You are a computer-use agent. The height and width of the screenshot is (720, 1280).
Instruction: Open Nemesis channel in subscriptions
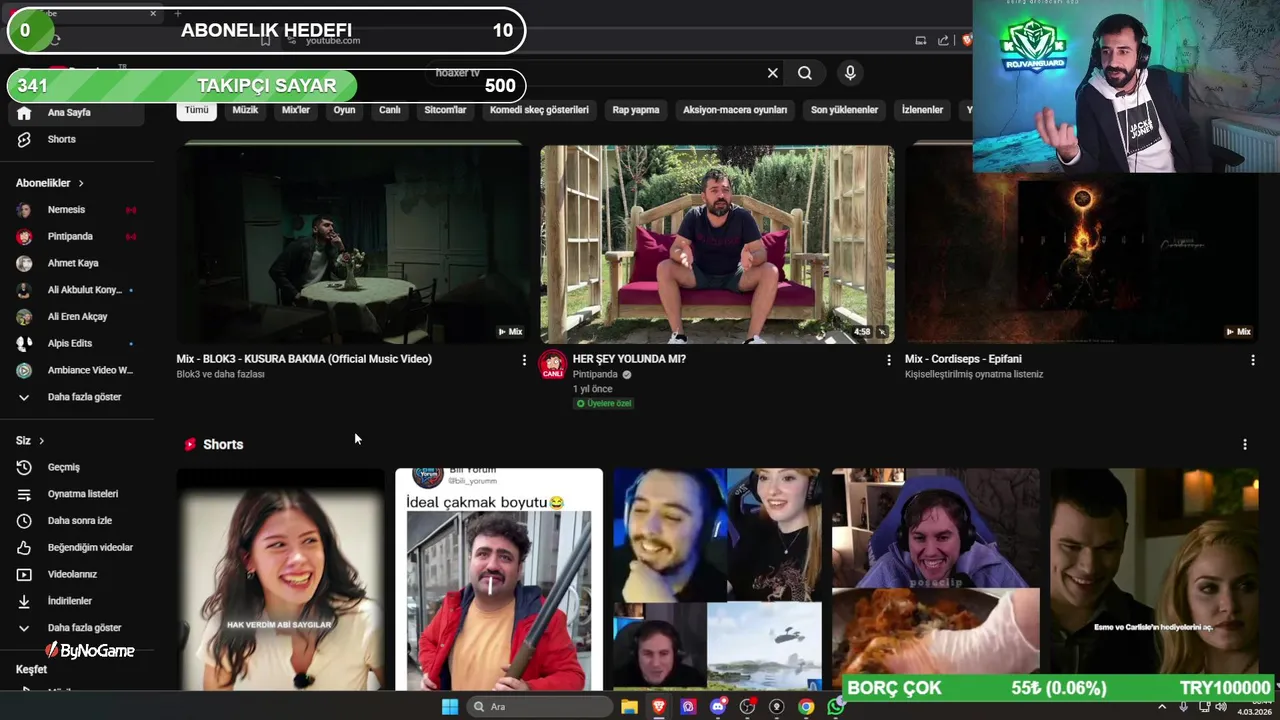[x=77, y=210]
